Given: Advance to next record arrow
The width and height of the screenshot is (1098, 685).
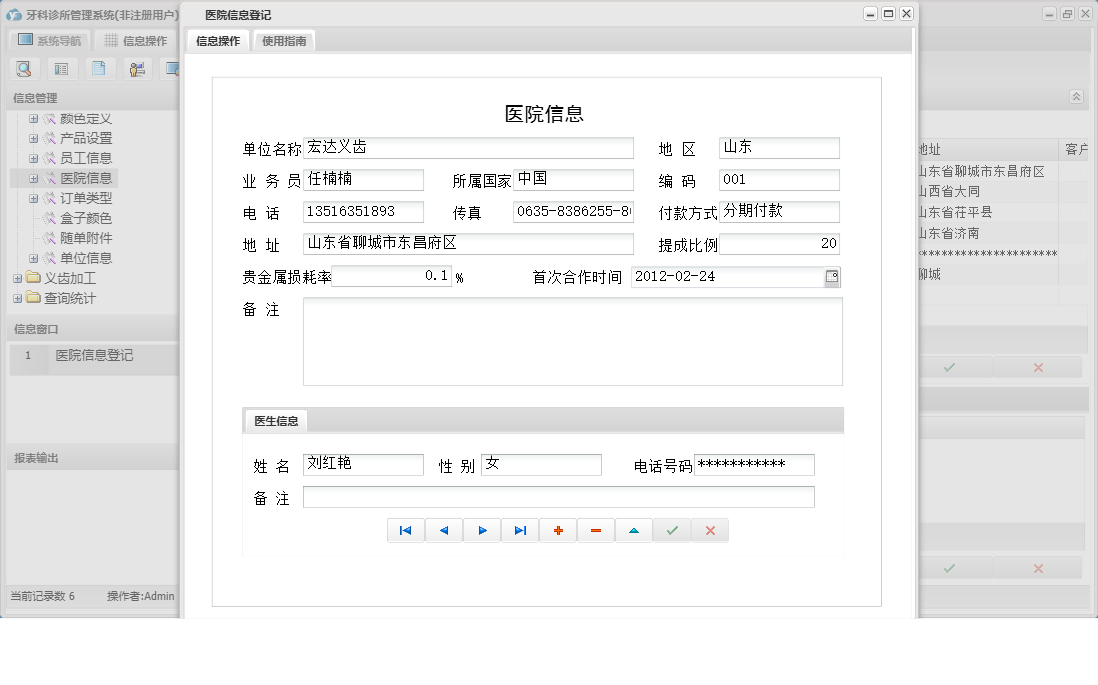Looking at the screenshot, I should (x=482, y=530).
